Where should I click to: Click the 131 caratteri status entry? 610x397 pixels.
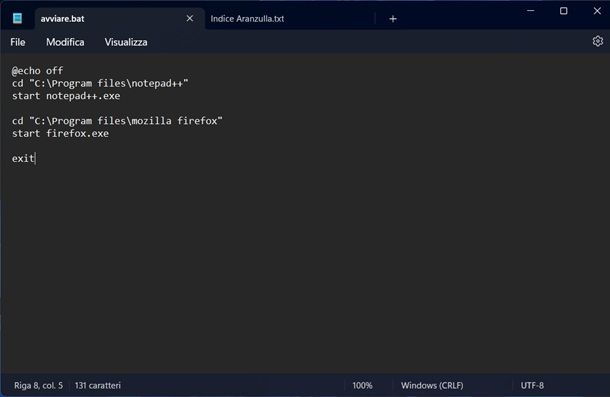[98, 385]
